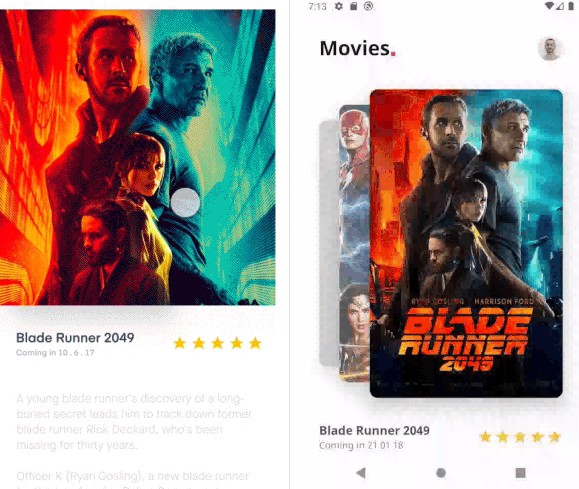
Task: Tap the SD card status icon
Action: 353,6
